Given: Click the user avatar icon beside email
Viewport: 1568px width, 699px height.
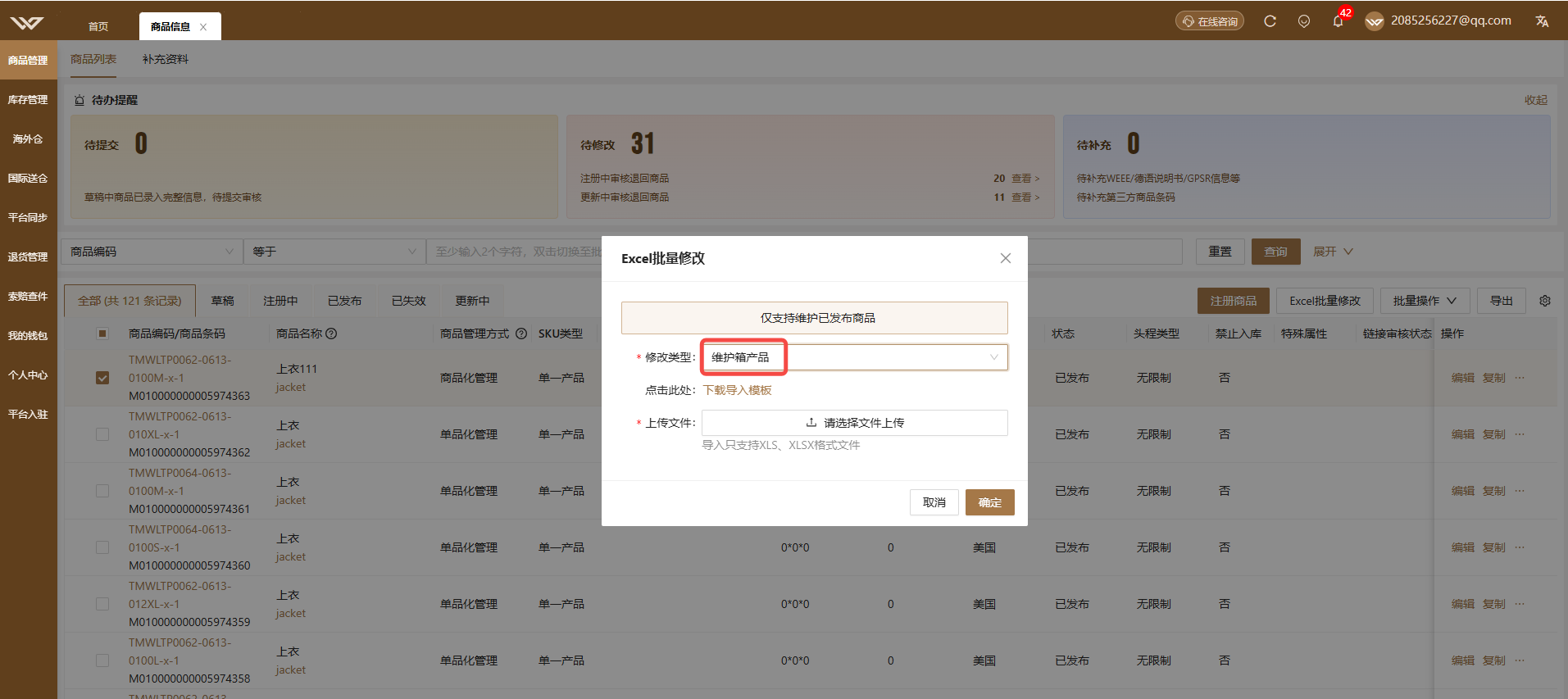Looking at the screenshot, I should click(1374, 22).
